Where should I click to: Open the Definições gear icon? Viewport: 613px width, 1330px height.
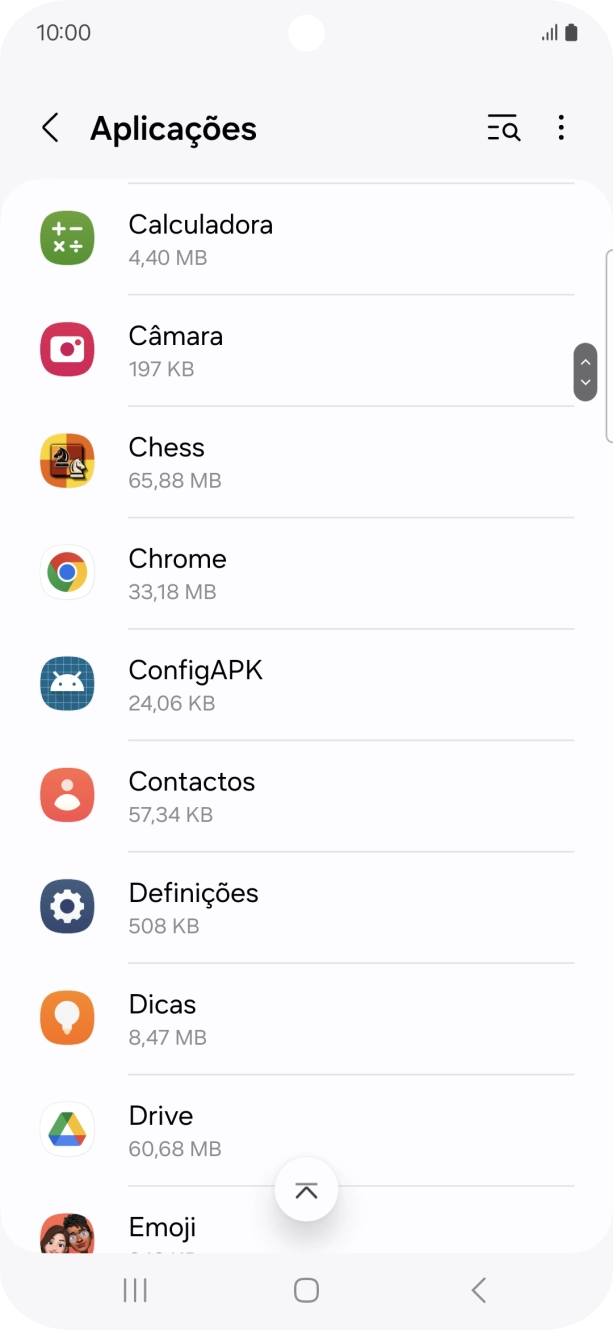tap(66, 906)
